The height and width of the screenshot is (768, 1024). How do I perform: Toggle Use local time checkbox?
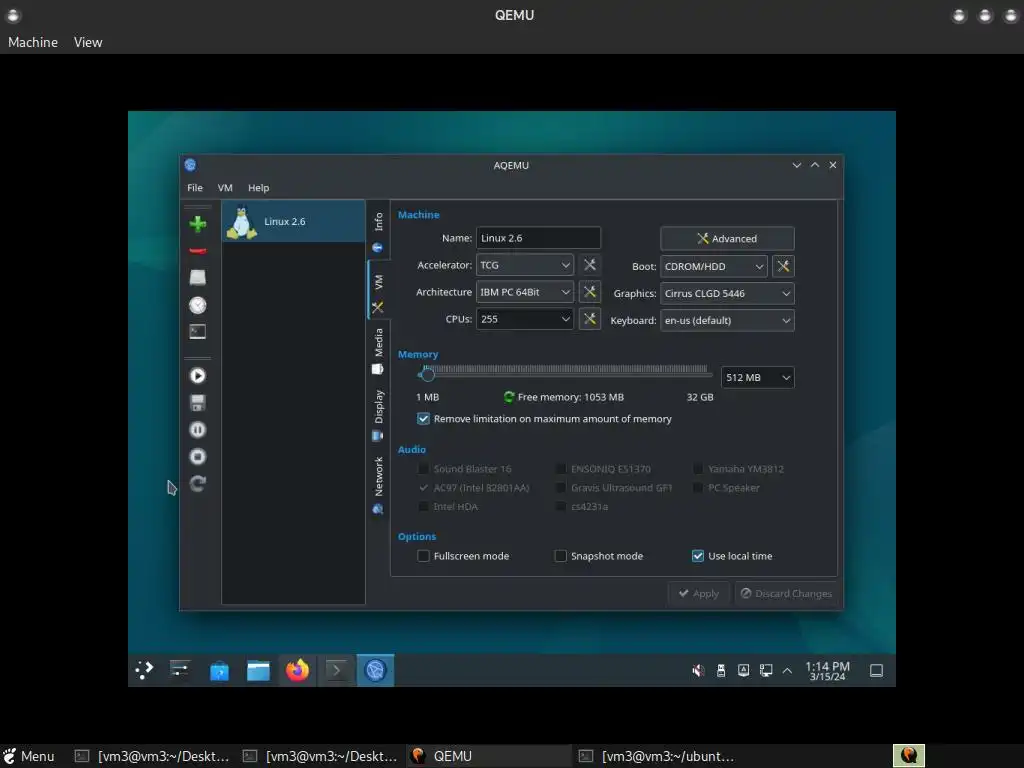click(x=697, y=556)
